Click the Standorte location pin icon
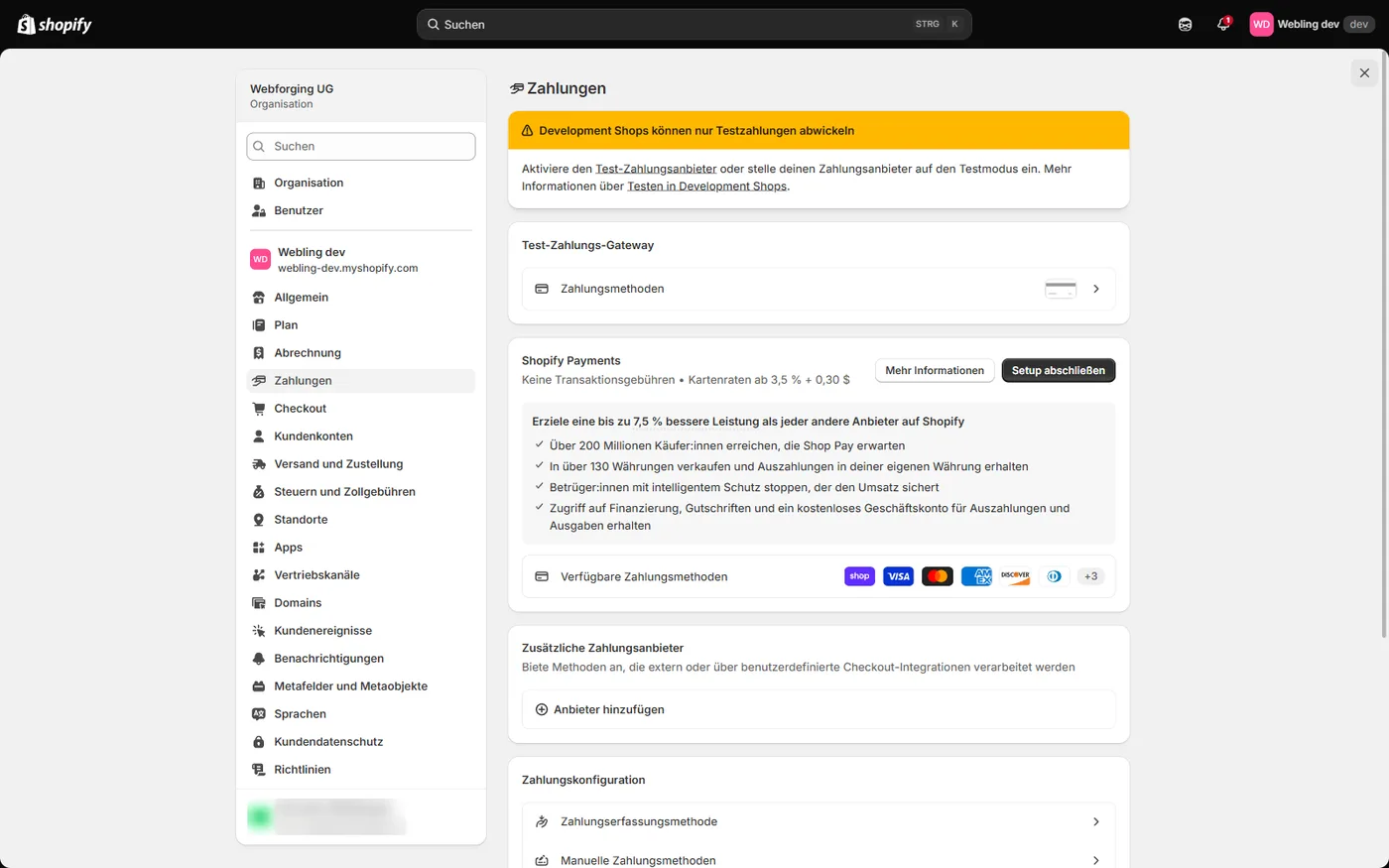 click(259, 520)
